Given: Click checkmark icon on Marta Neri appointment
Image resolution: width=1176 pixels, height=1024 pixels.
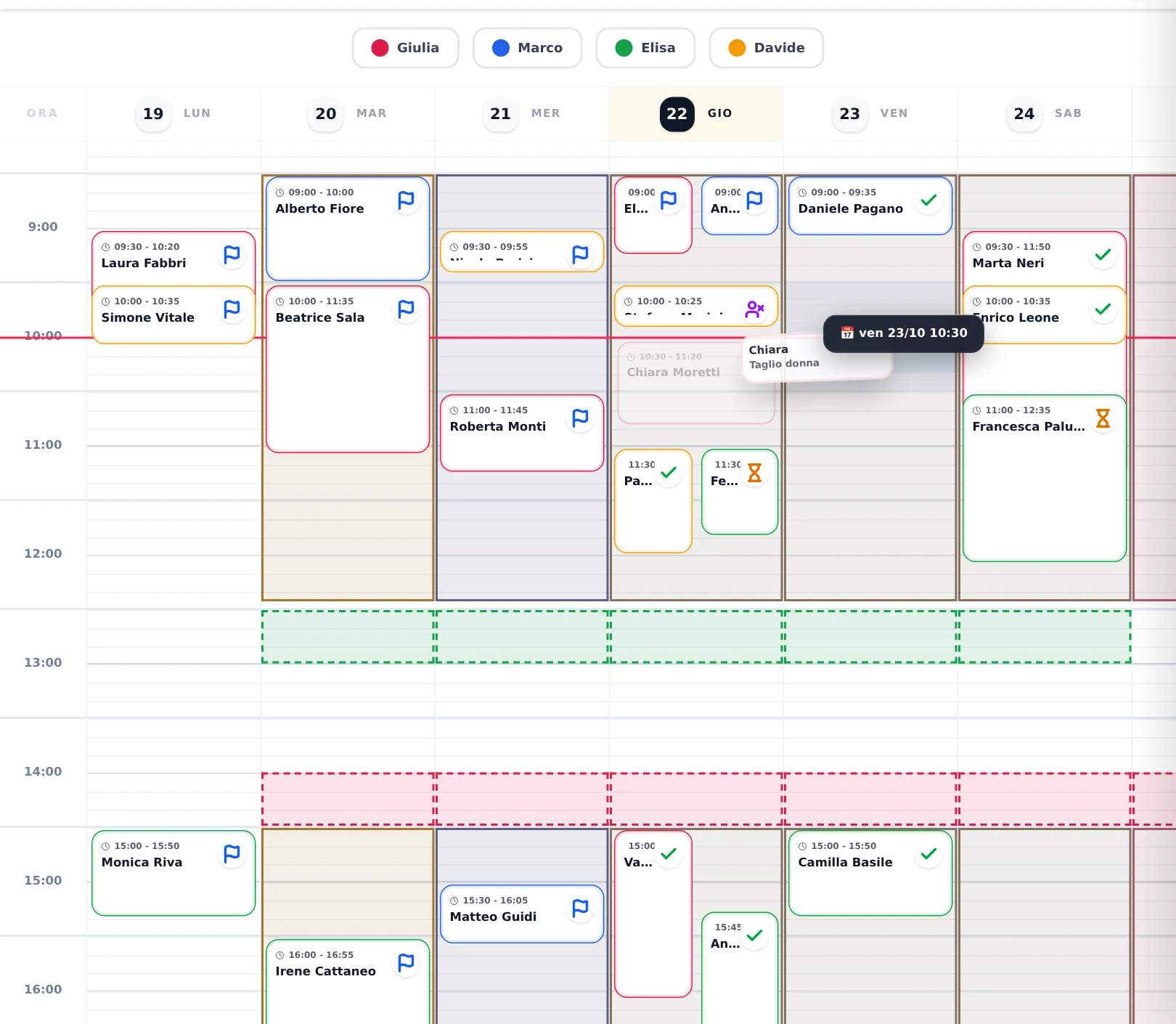Looking at the screenshot, I should click(x=1103, y=255).
